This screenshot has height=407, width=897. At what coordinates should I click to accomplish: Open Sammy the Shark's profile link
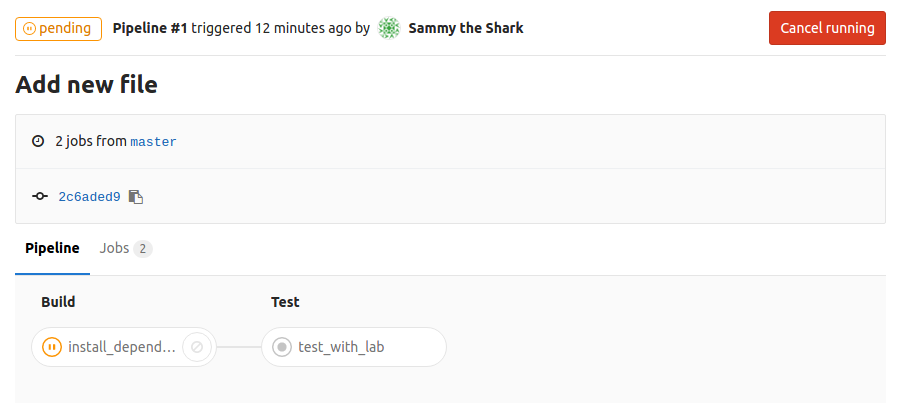[466, 28]
